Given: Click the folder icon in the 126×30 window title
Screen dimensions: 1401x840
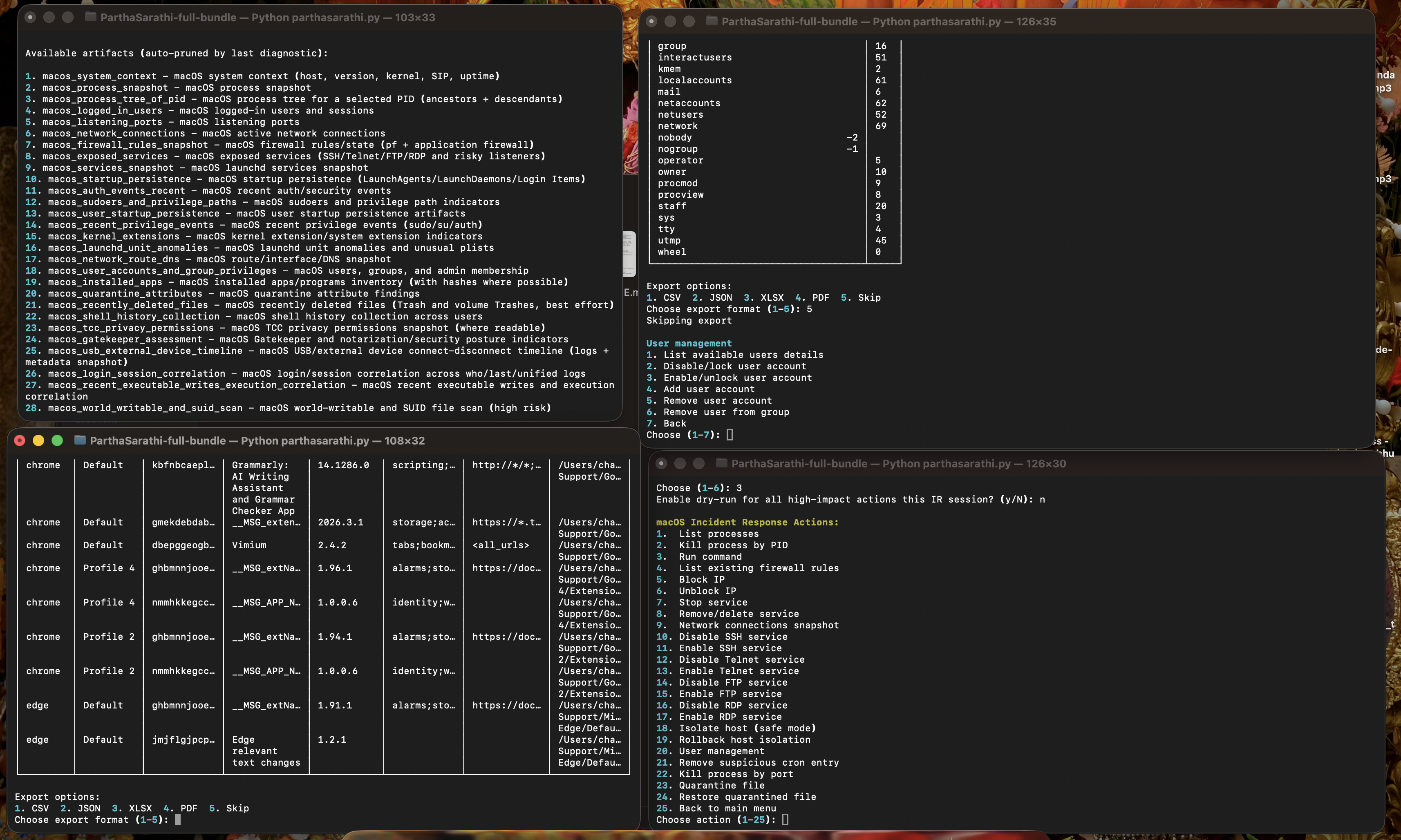Looking at the screenshot, I should [721, 463].
